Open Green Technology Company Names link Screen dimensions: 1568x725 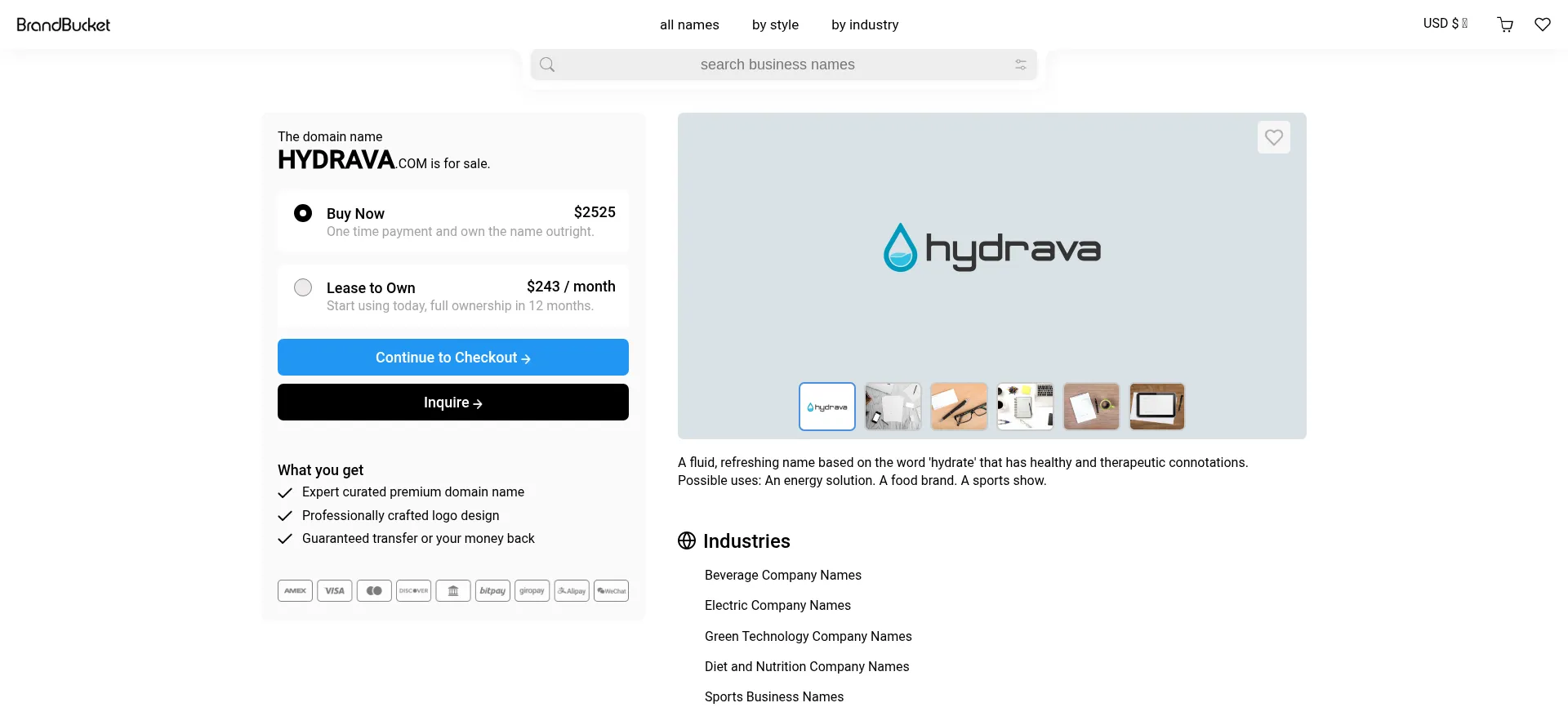[x=808, y=636]
